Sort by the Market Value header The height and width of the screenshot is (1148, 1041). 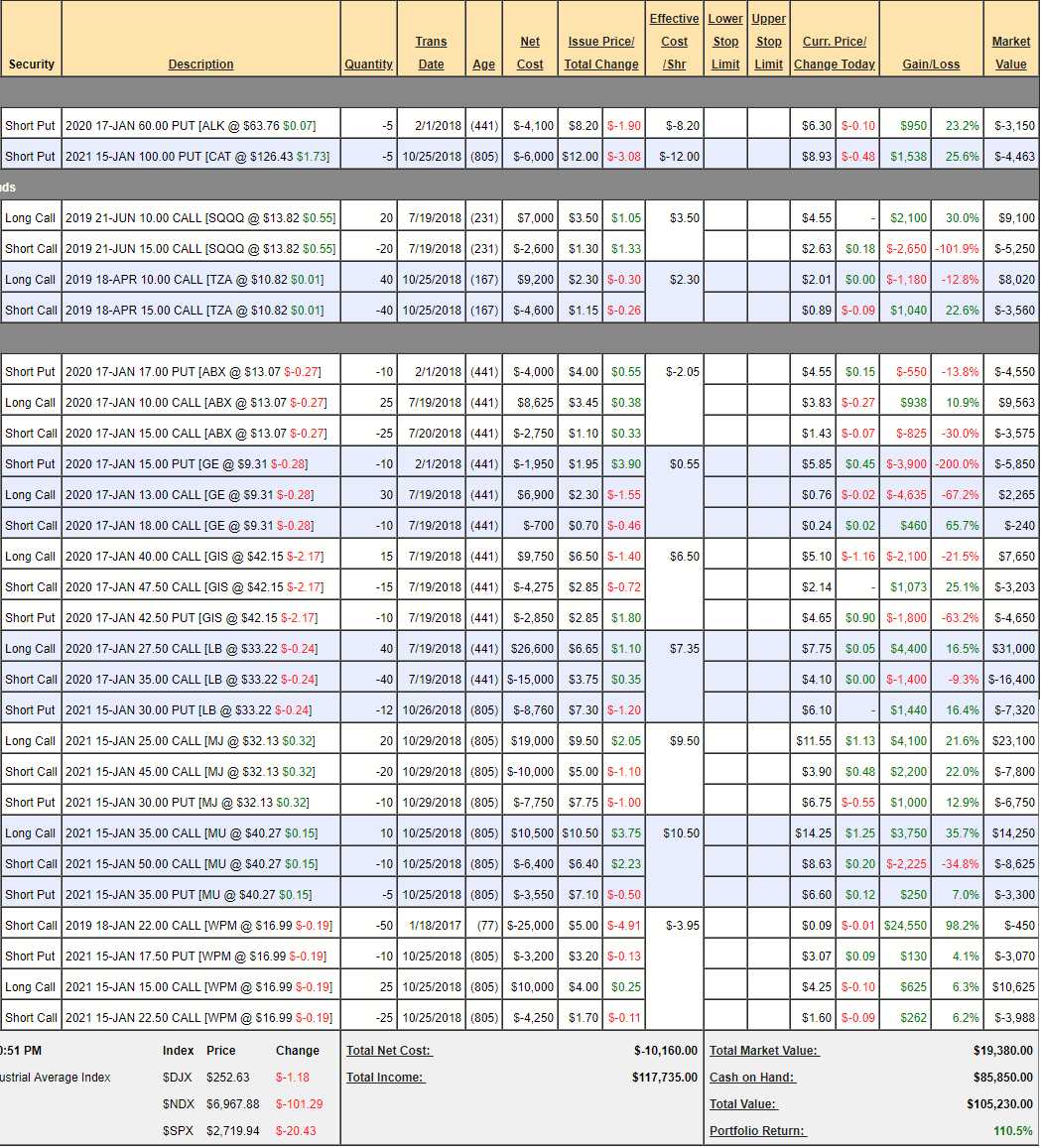[1010, 53]
